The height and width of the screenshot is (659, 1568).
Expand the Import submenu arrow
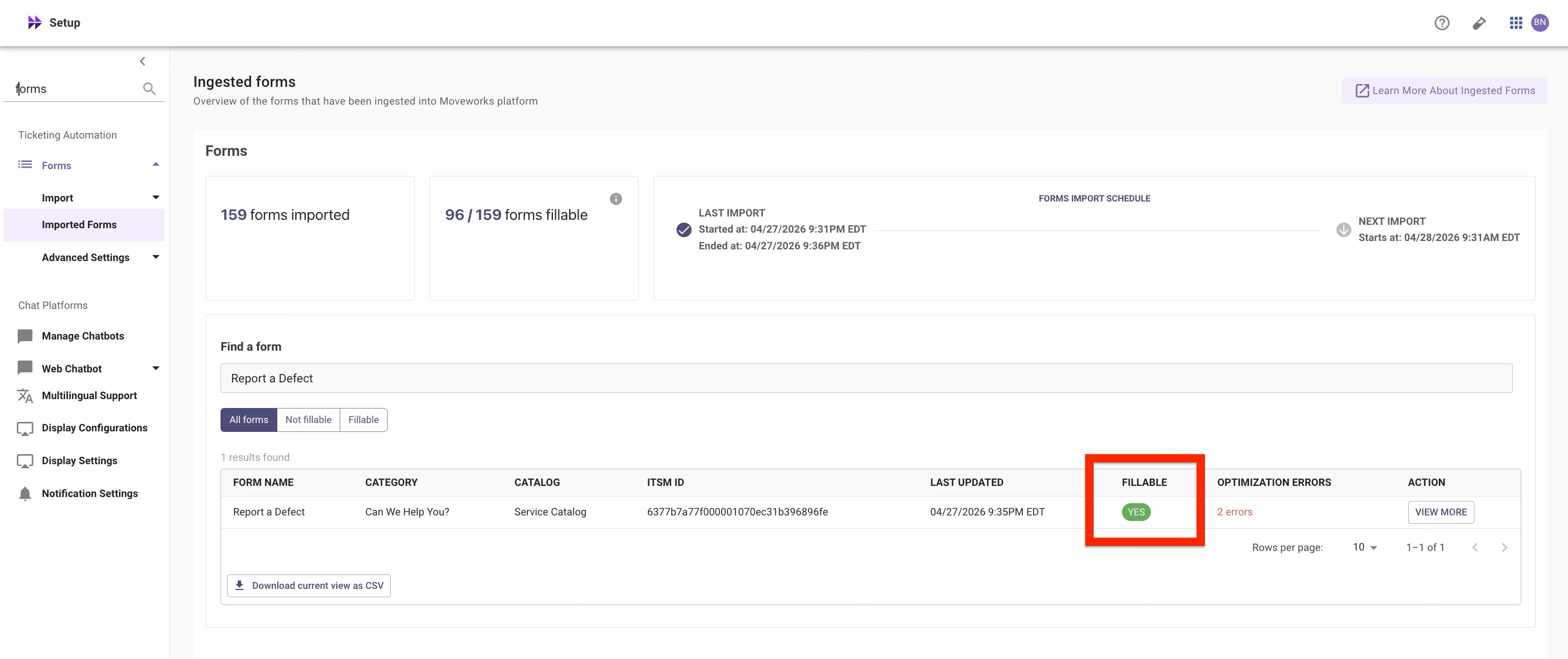156,197
